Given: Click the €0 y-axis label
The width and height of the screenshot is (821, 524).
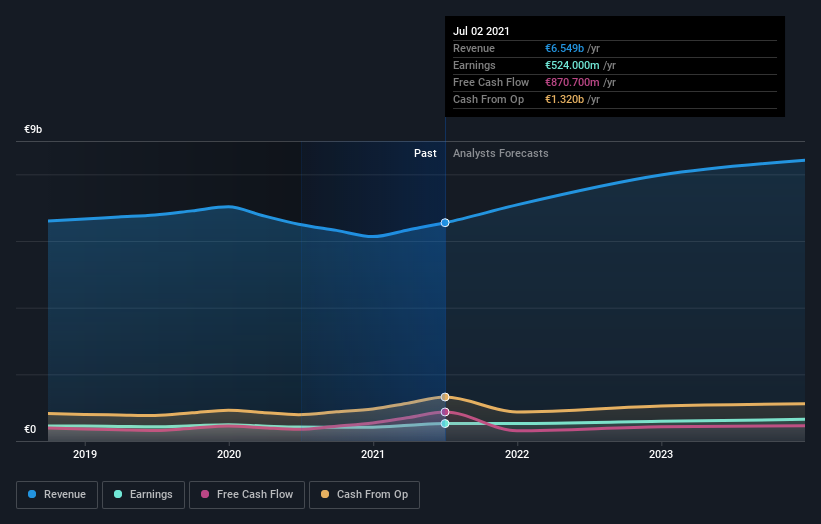Looking at the screenshot, I should (30, 429).
